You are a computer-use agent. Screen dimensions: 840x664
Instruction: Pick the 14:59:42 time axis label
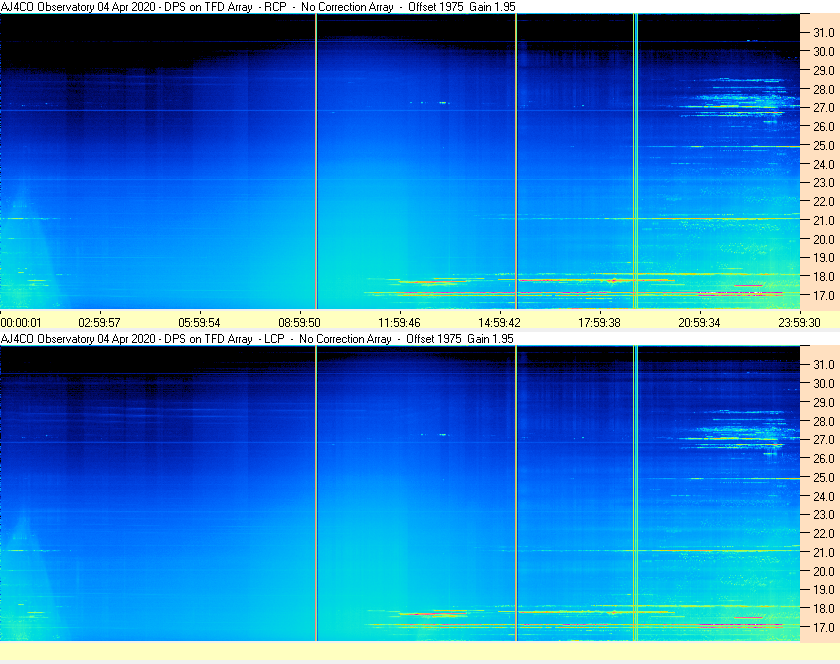tap(499, 323)
